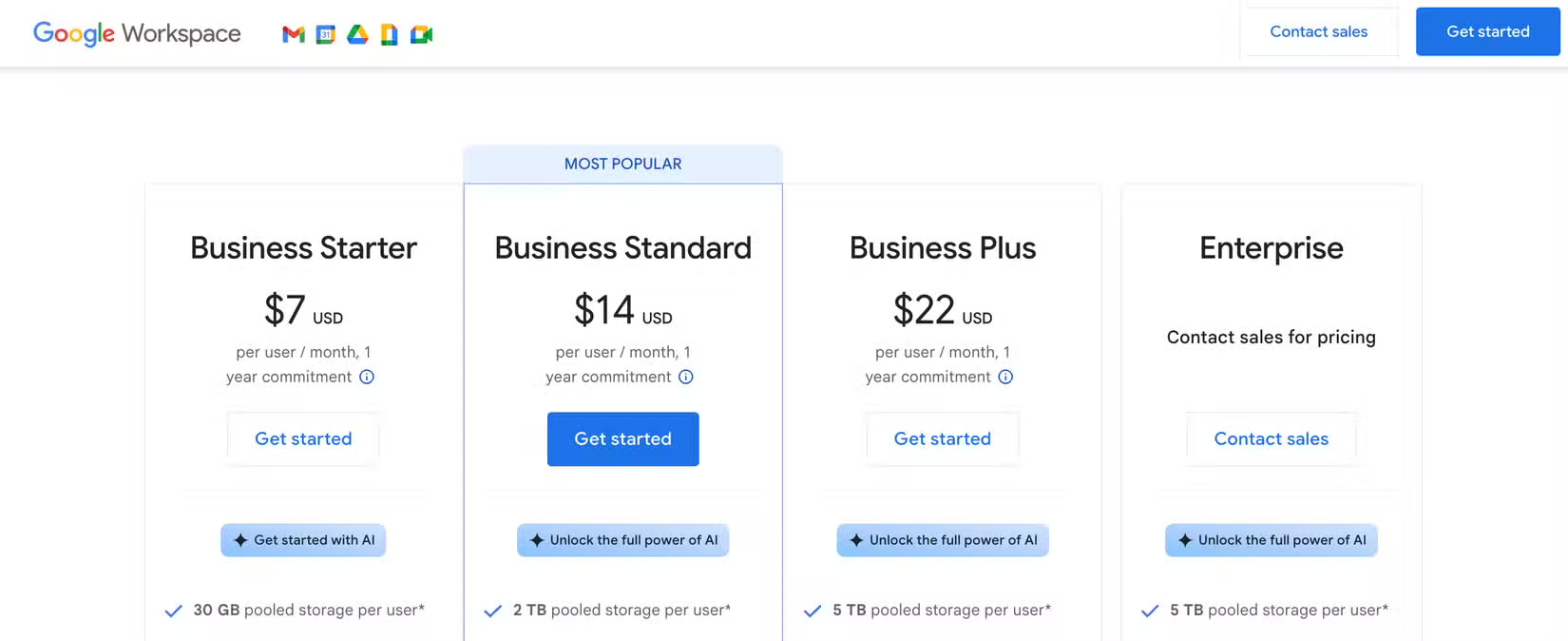
Task: Open the info icon beside Business Standard commitment
Action: click(x=687, y=377)
